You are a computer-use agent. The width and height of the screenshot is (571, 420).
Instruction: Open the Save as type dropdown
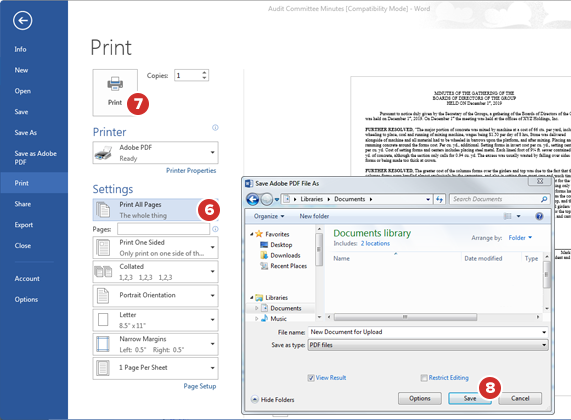[428, 345]
